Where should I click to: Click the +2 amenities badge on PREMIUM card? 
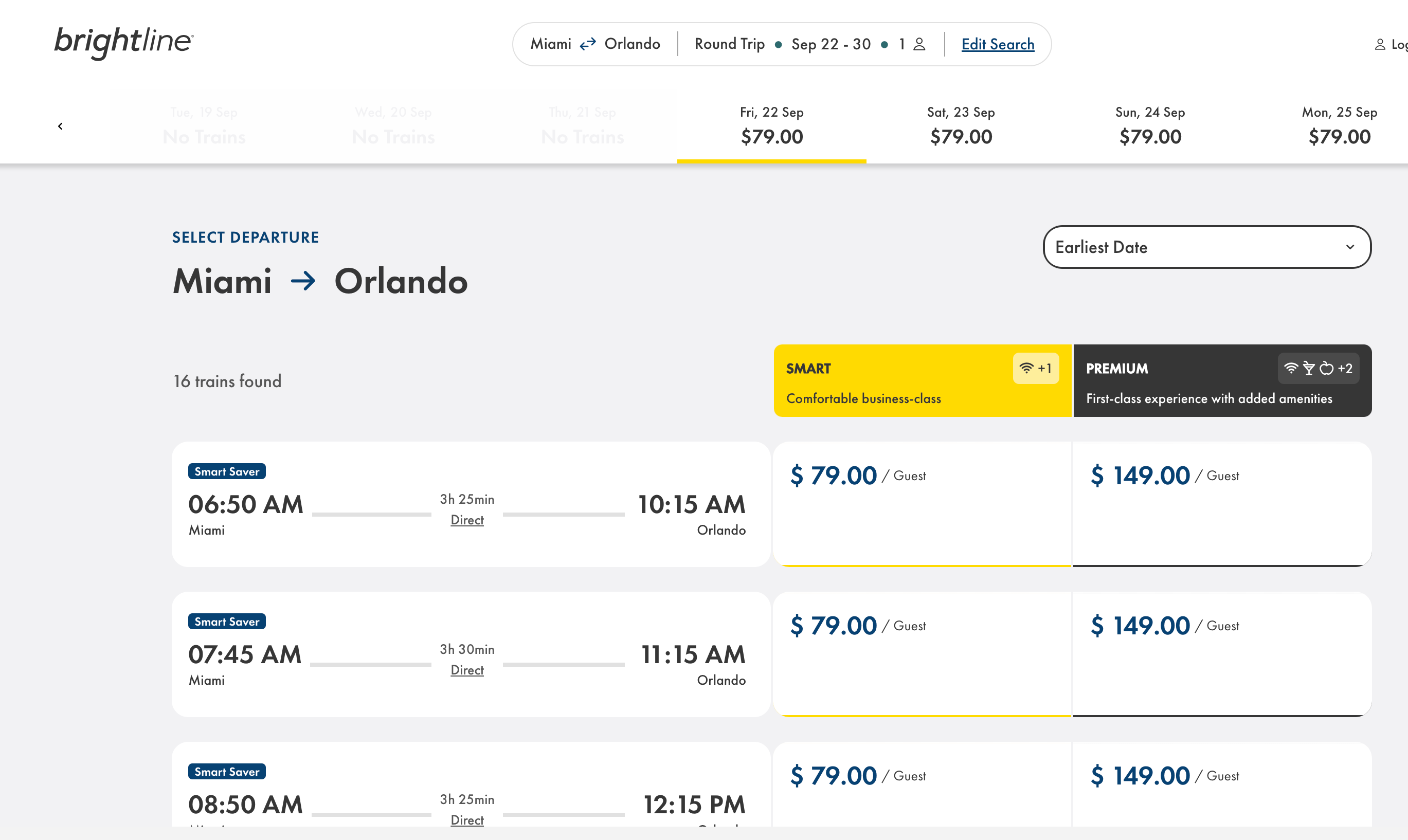click(x=1346, y=368)
